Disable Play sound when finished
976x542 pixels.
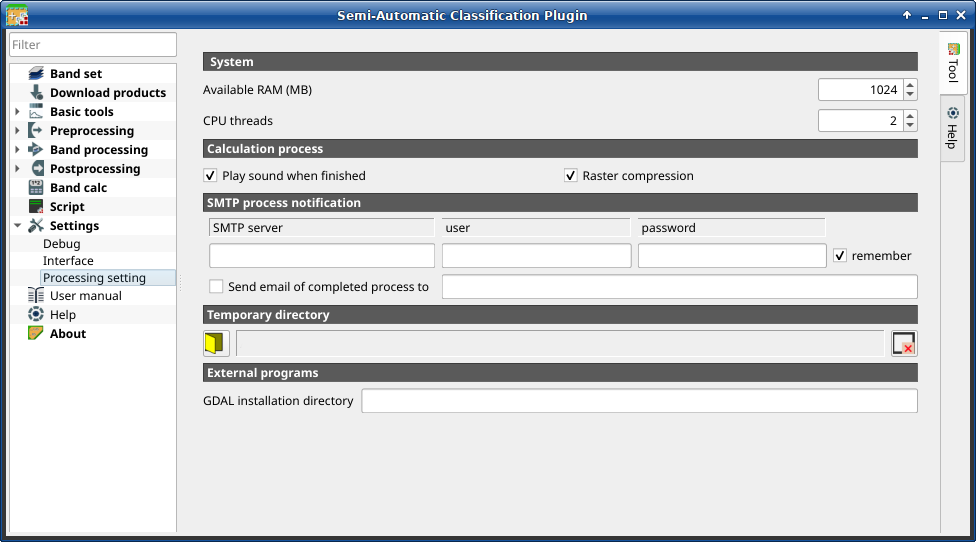pyautogui.click(x=210, y=175)
